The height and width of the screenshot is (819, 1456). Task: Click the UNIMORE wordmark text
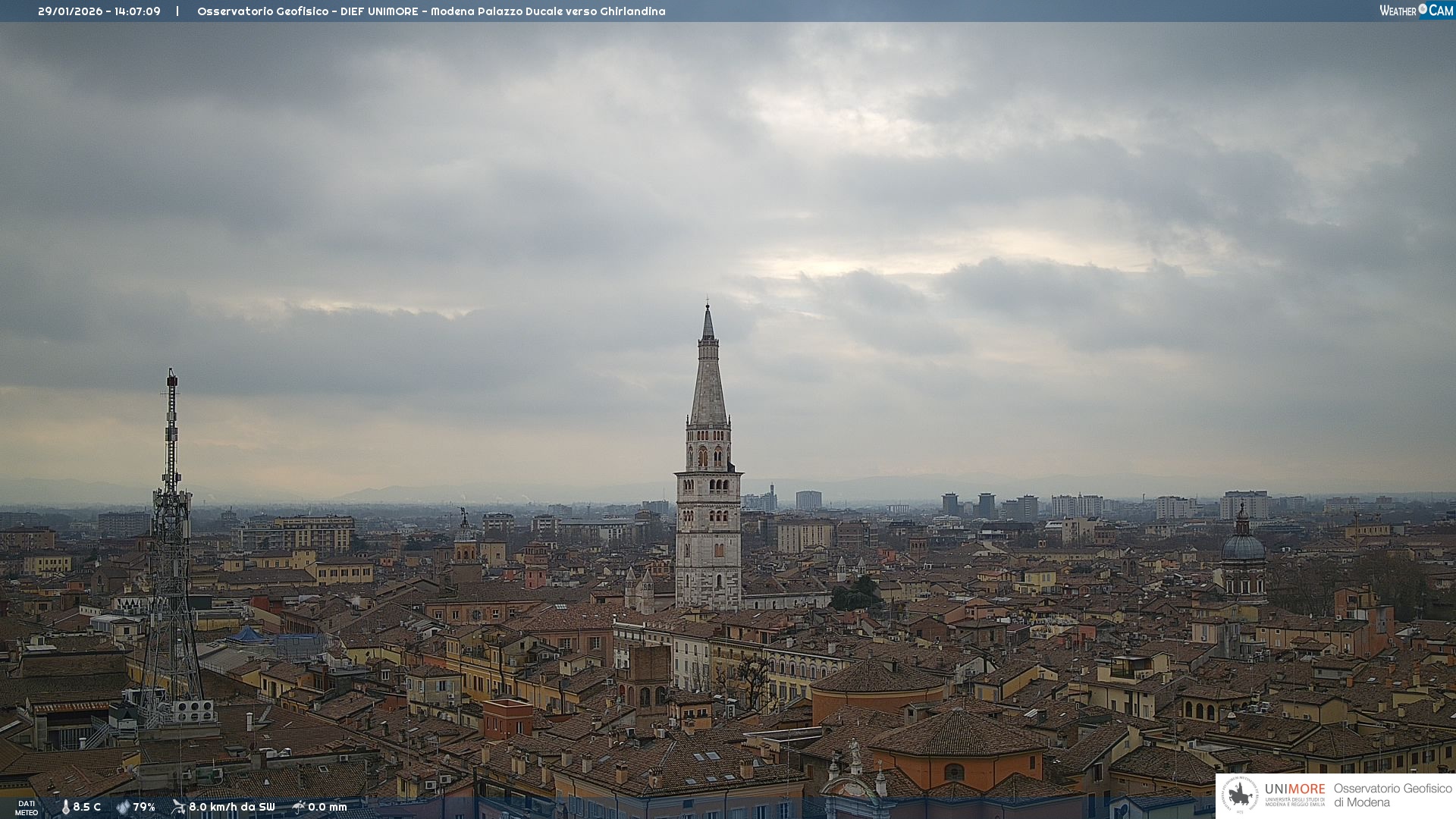1294,789
